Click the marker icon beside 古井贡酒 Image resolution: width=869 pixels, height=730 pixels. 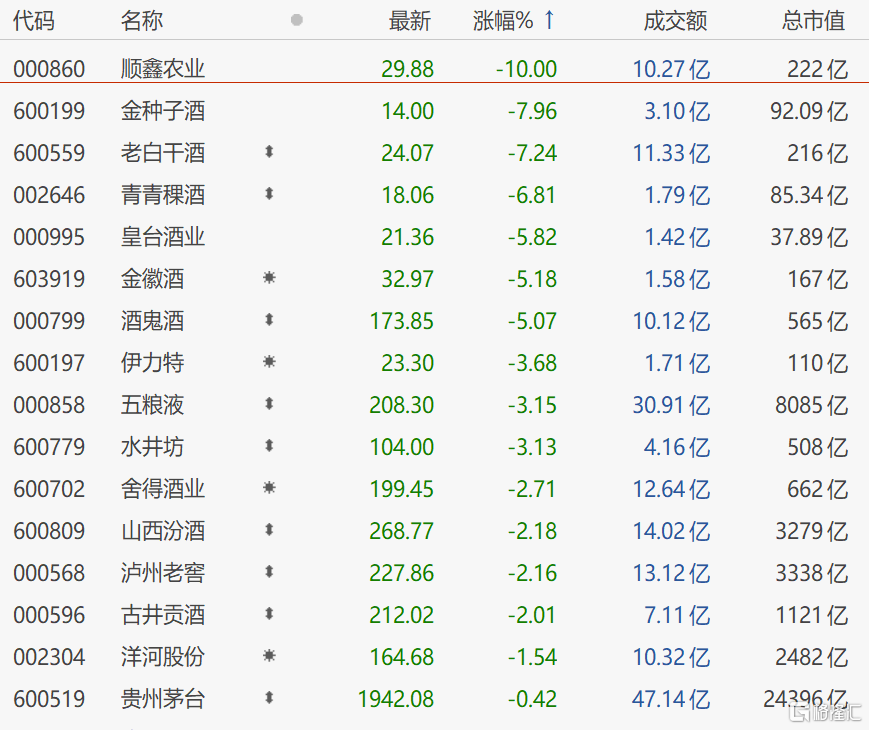269,614
